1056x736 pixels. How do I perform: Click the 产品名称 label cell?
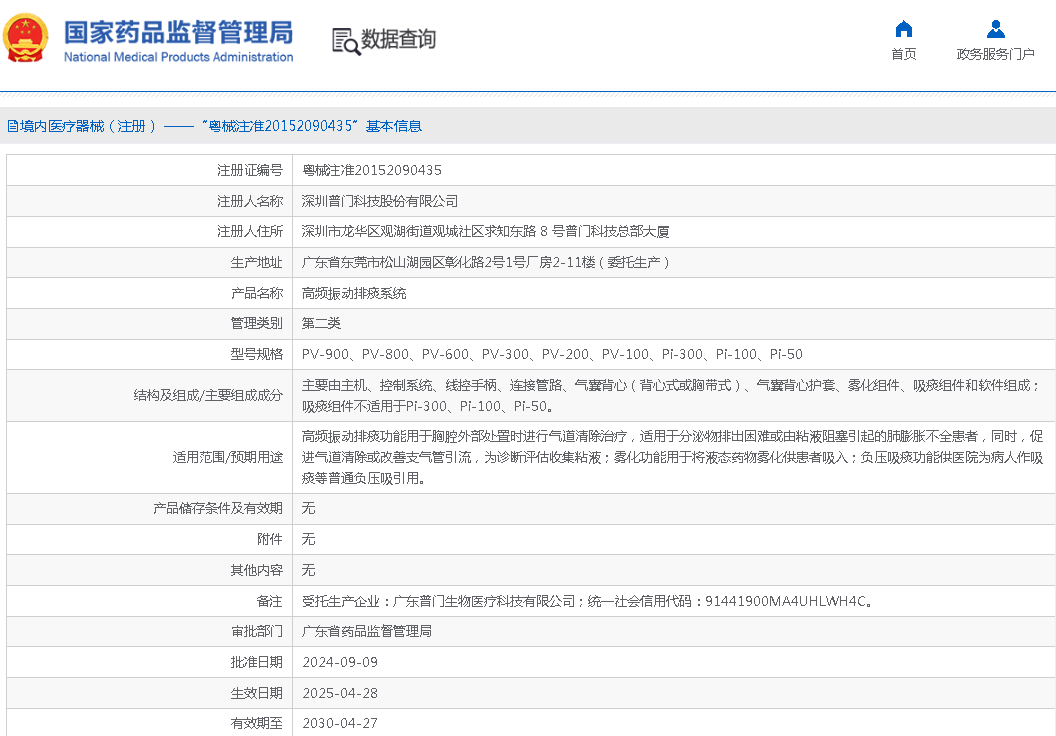[x=150, y=293]
